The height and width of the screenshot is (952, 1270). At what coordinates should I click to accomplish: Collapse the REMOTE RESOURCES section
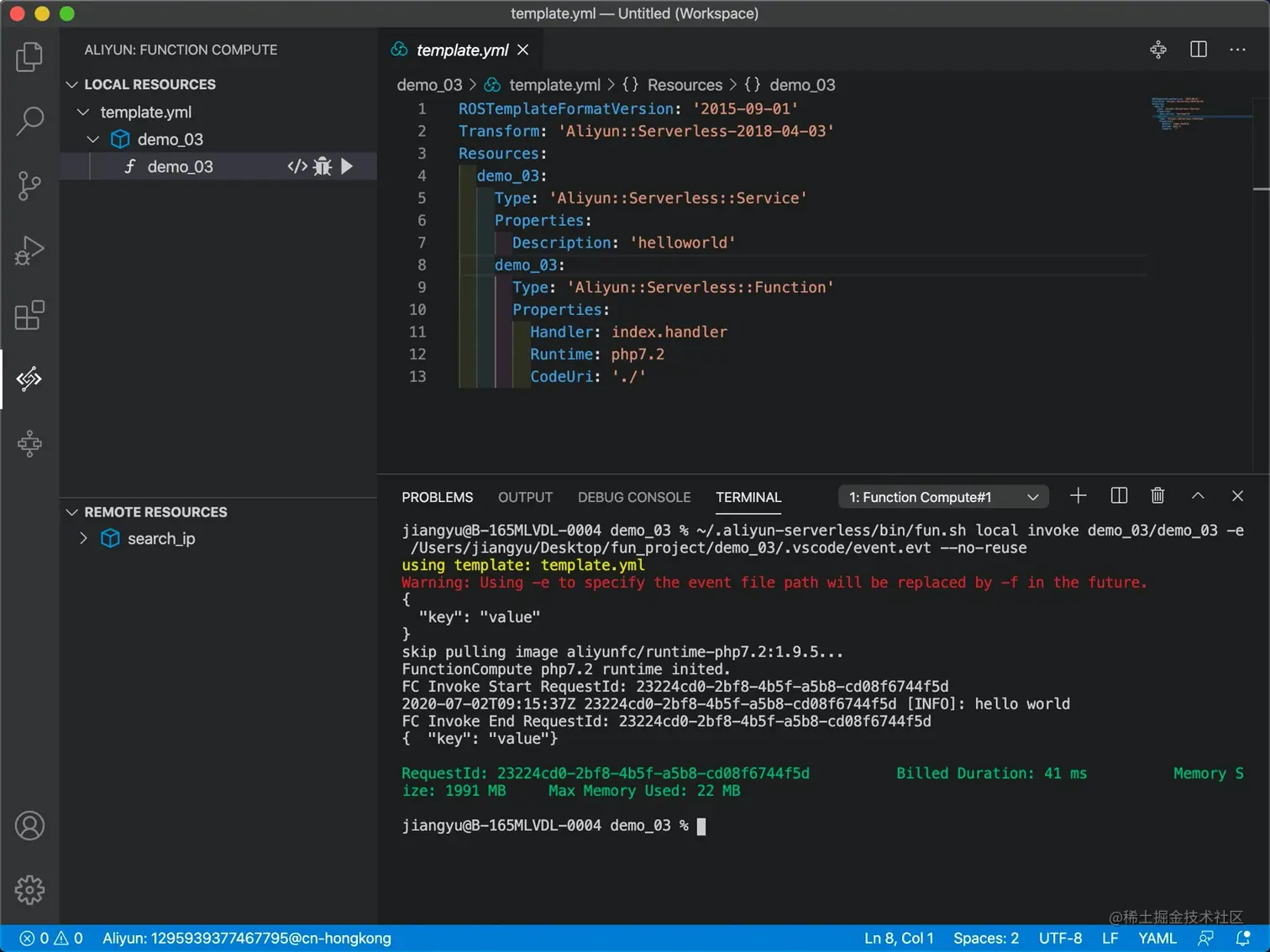click(x=72, y=512)
